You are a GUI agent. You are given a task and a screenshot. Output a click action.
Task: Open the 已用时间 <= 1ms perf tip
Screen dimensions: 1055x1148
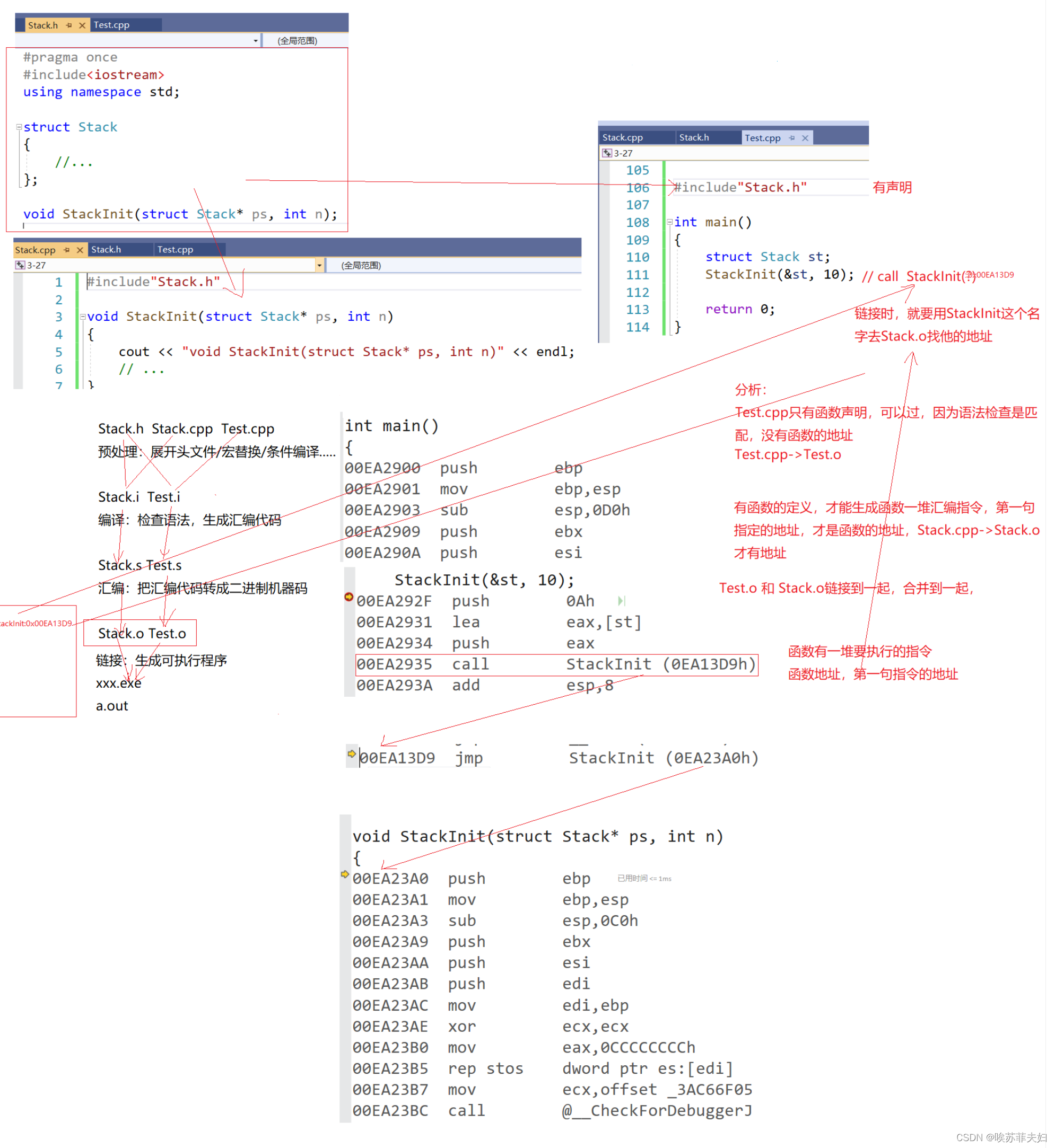pyautogui.click(x=644, y=879)
